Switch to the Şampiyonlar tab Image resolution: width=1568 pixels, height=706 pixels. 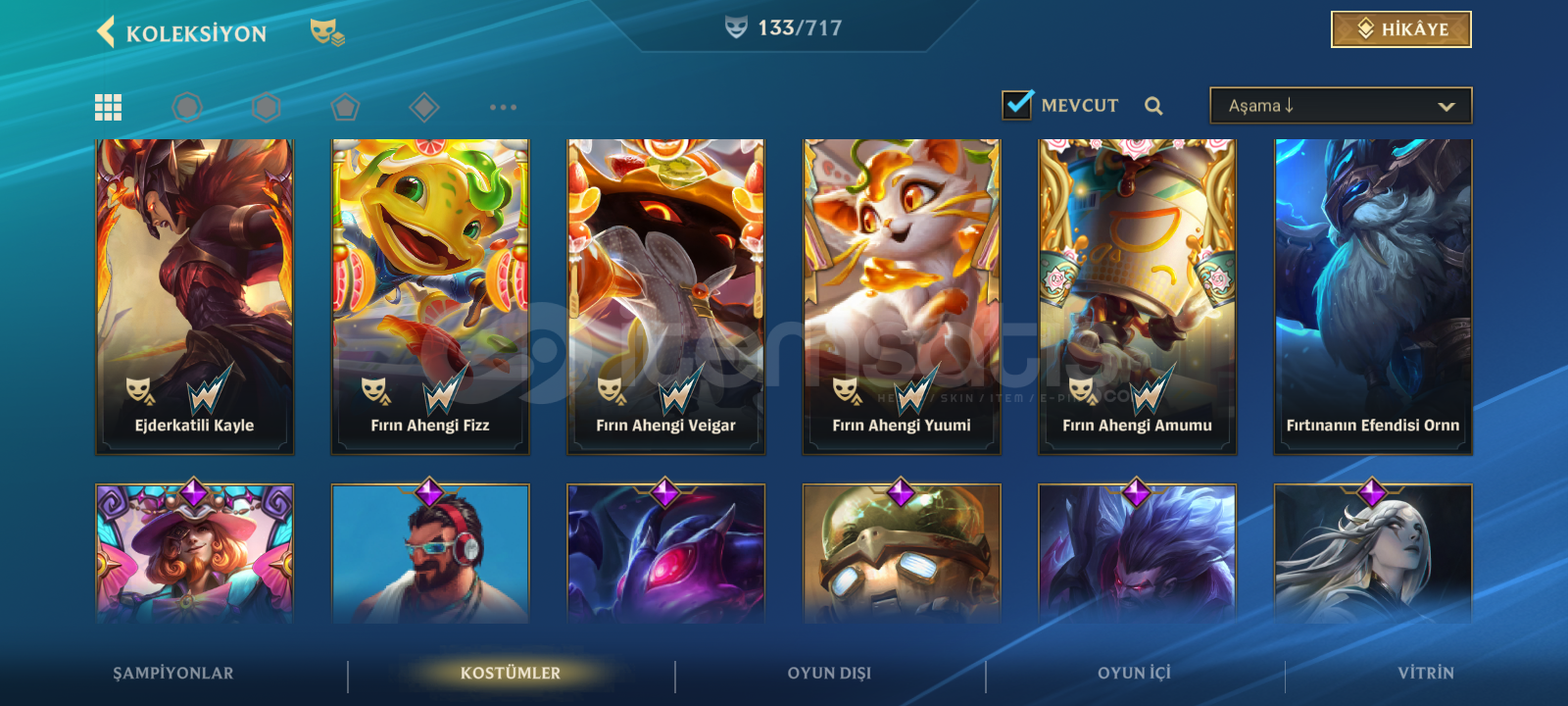[173, 673]
